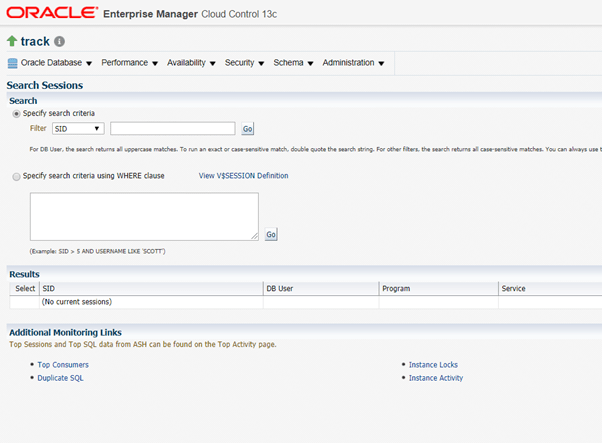The width and height of the screenshot is (602, 443).
Task: Open the Top Consumers link
Action: tap(63, 365)
